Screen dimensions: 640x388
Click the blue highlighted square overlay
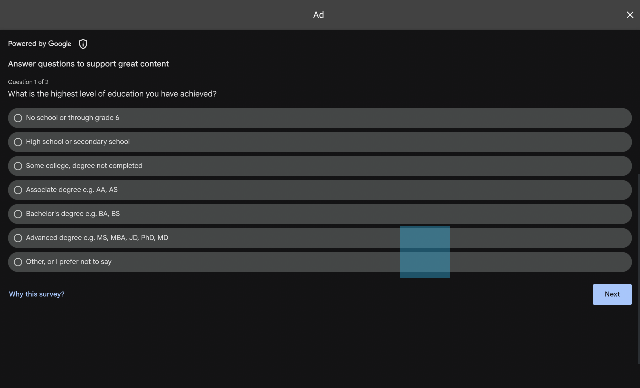click(x=425, y=252)
